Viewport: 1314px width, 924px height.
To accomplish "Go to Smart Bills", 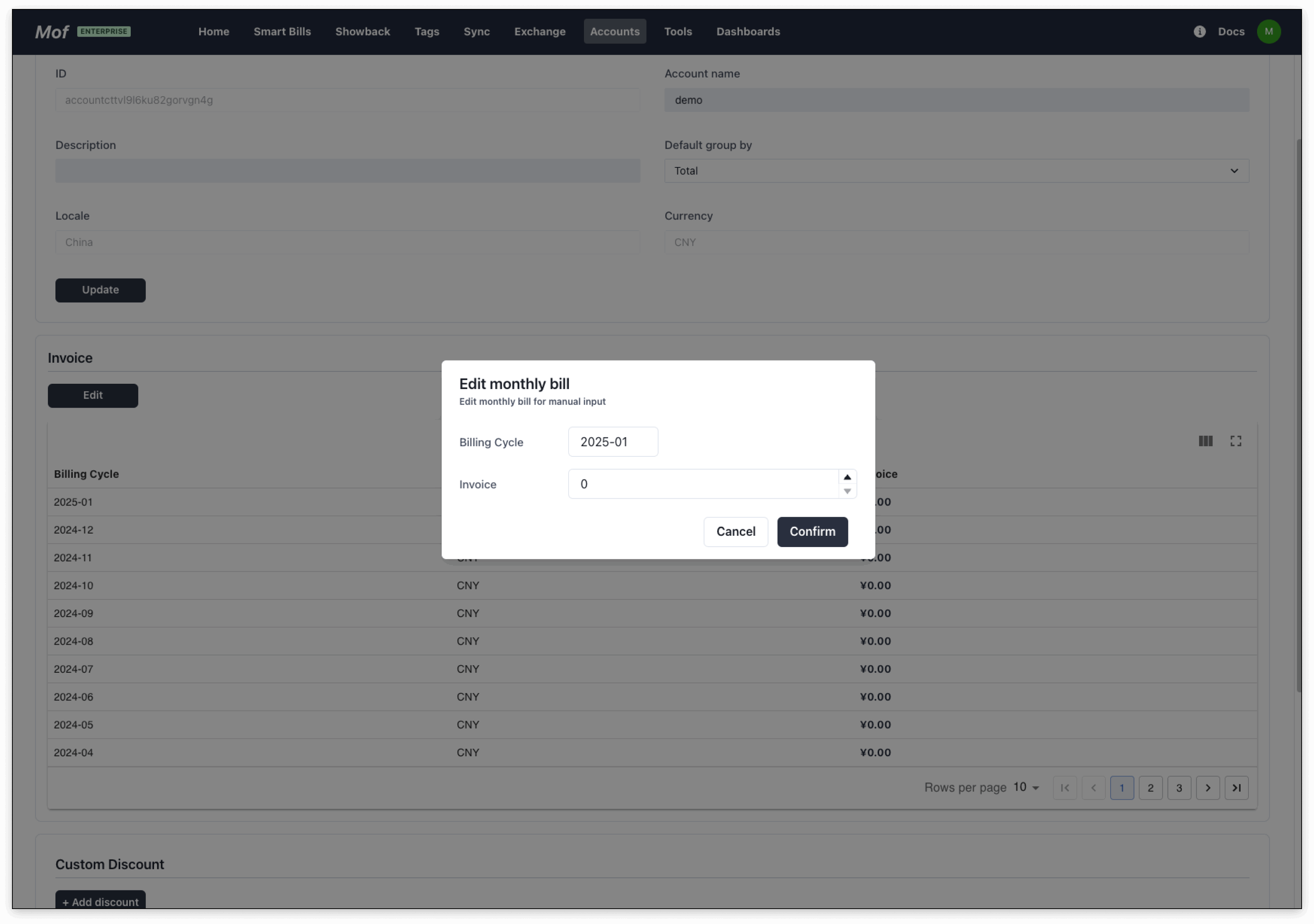I will (x=282, y=31).
